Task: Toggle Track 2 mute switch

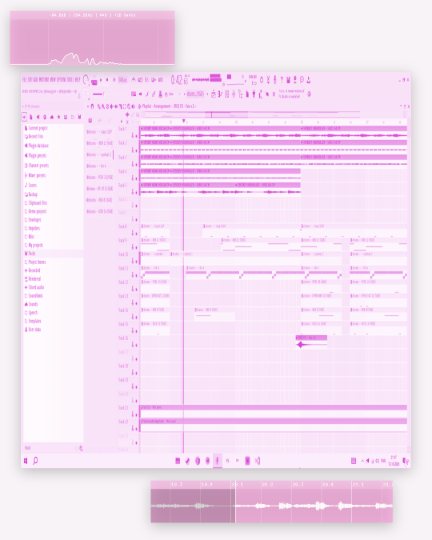Action: click(136, 150)
